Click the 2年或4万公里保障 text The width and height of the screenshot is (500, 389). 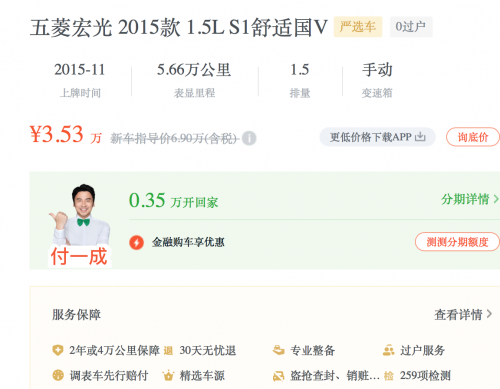[x=115, y=351]
